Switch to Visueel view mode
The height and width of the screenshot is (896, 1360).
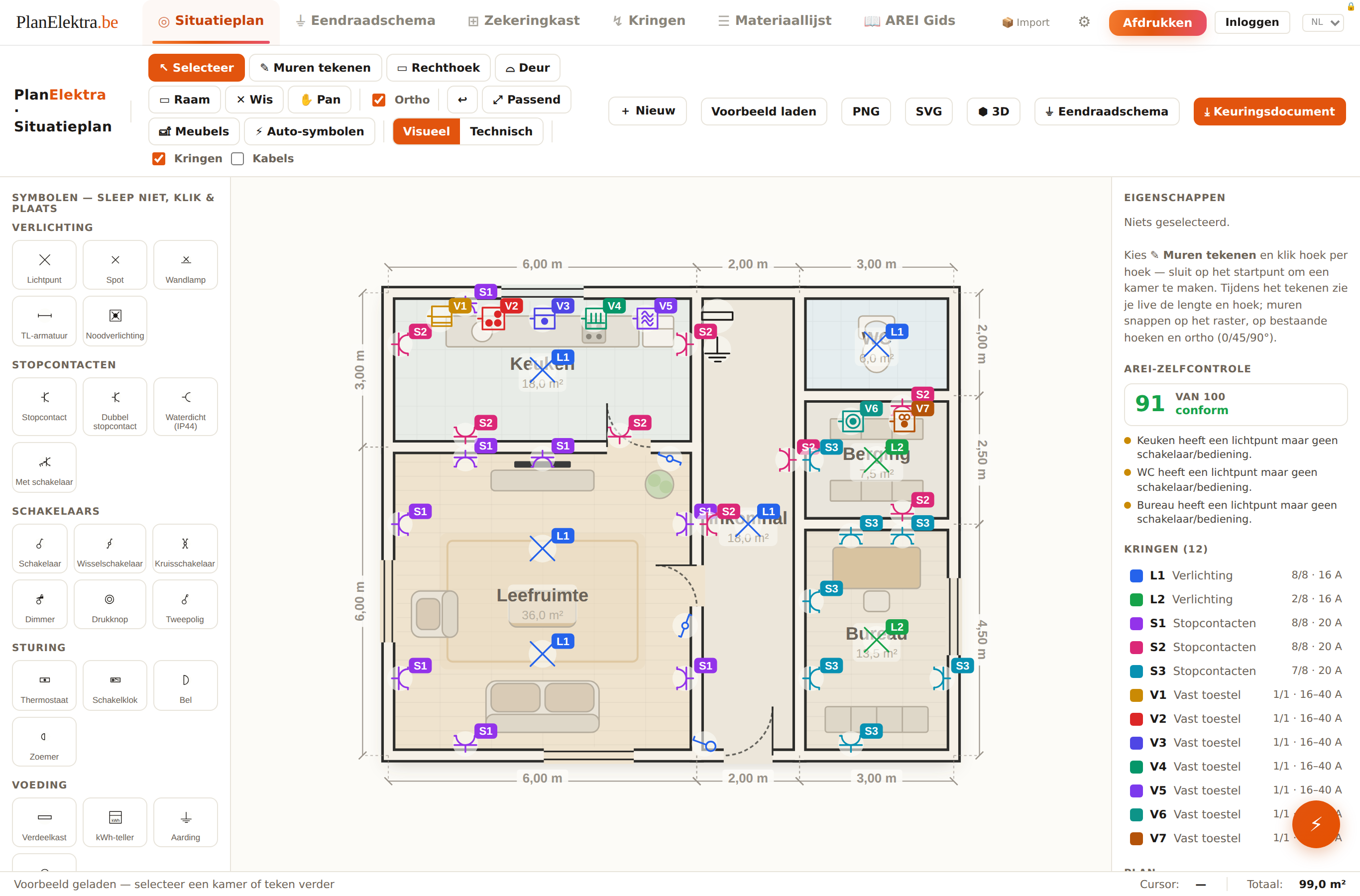click(426, 131)
